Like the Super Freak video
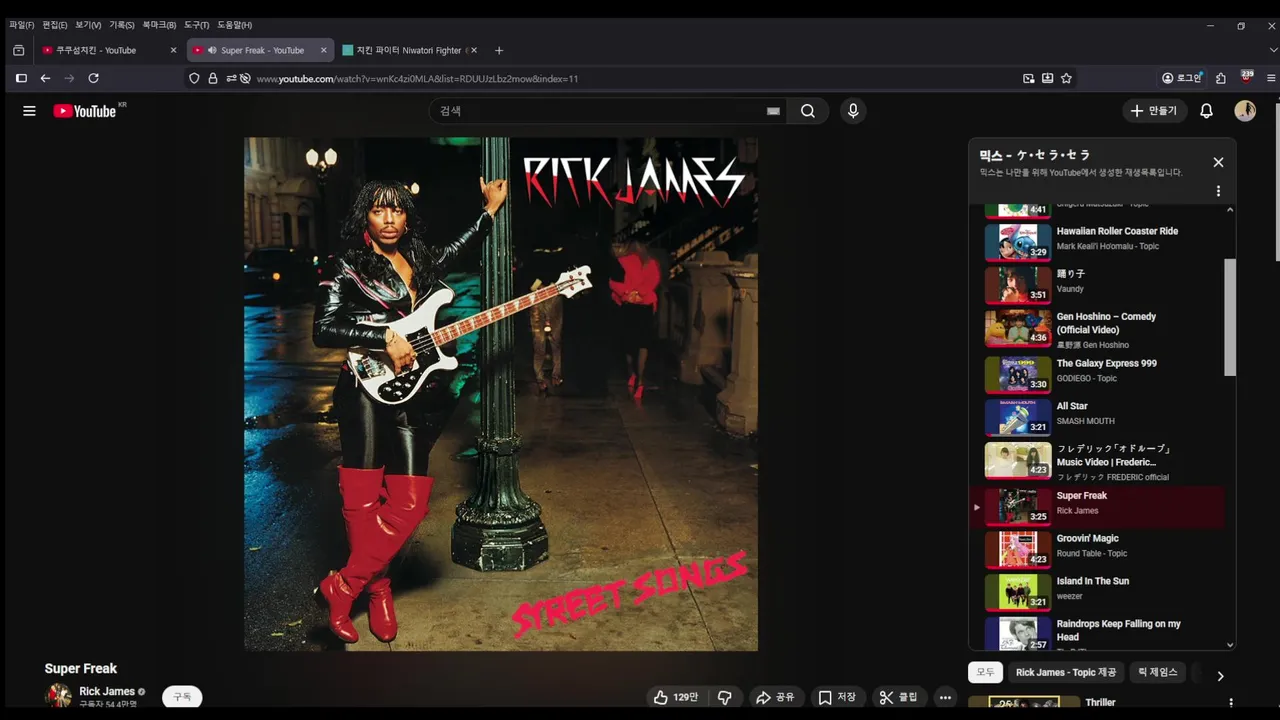 click(676, 697)
